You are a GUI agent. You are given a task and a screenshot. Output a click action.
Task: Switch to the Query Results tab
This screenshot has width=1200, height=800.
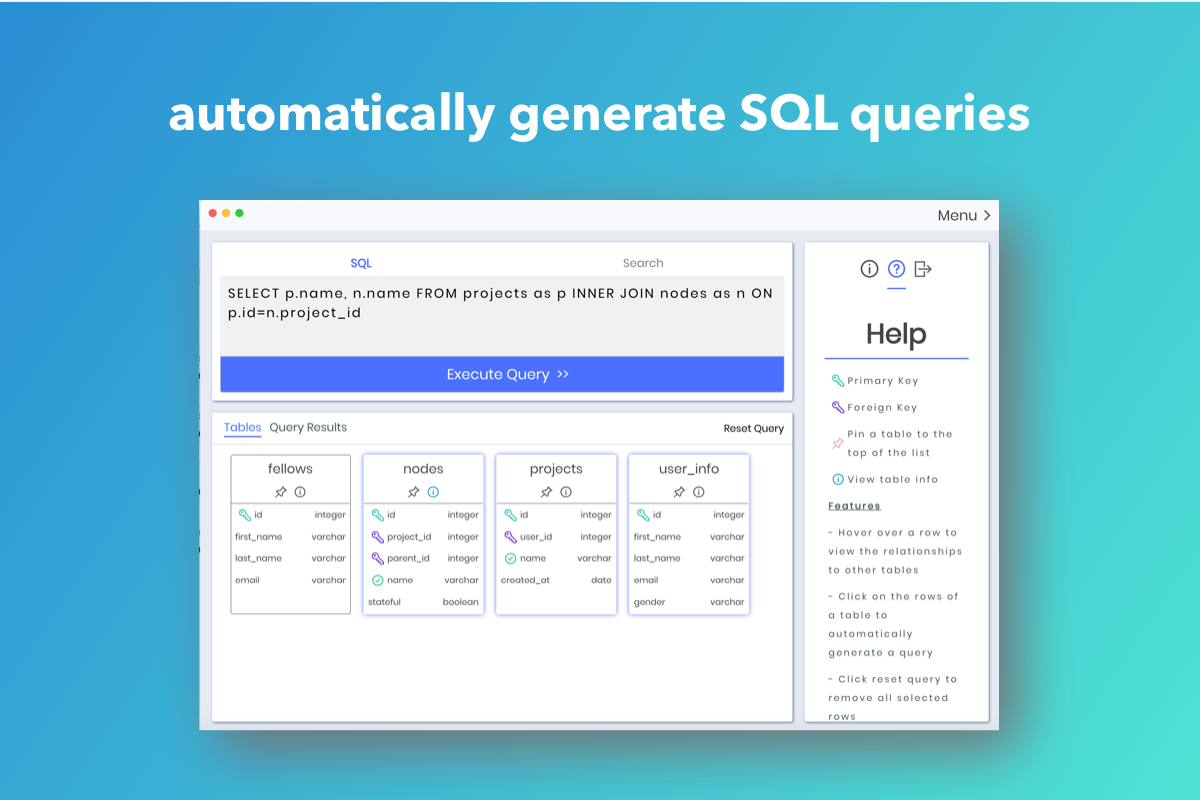coord(307,427)
